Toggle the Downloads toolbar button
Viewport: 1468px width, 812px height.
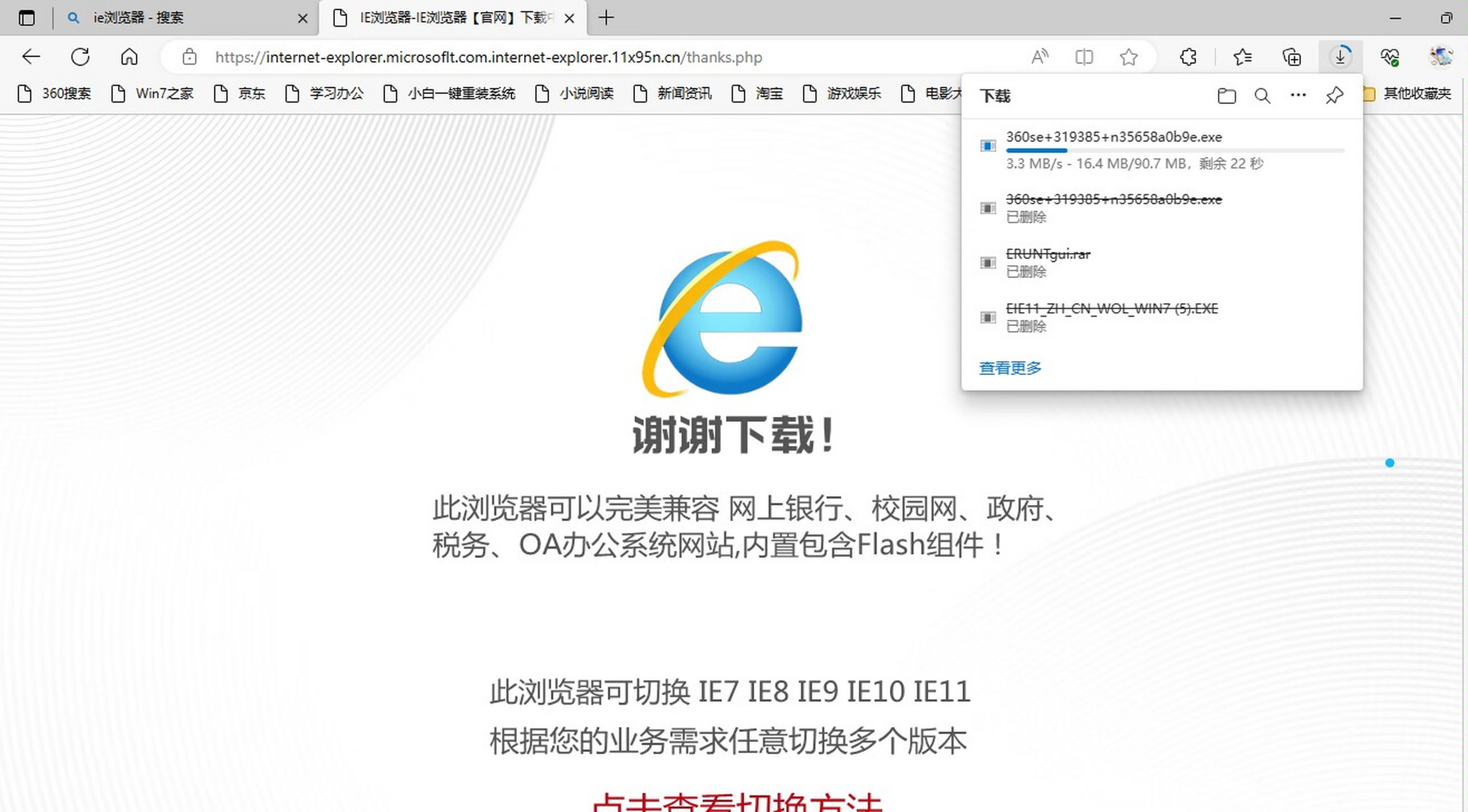point(1340,57)
